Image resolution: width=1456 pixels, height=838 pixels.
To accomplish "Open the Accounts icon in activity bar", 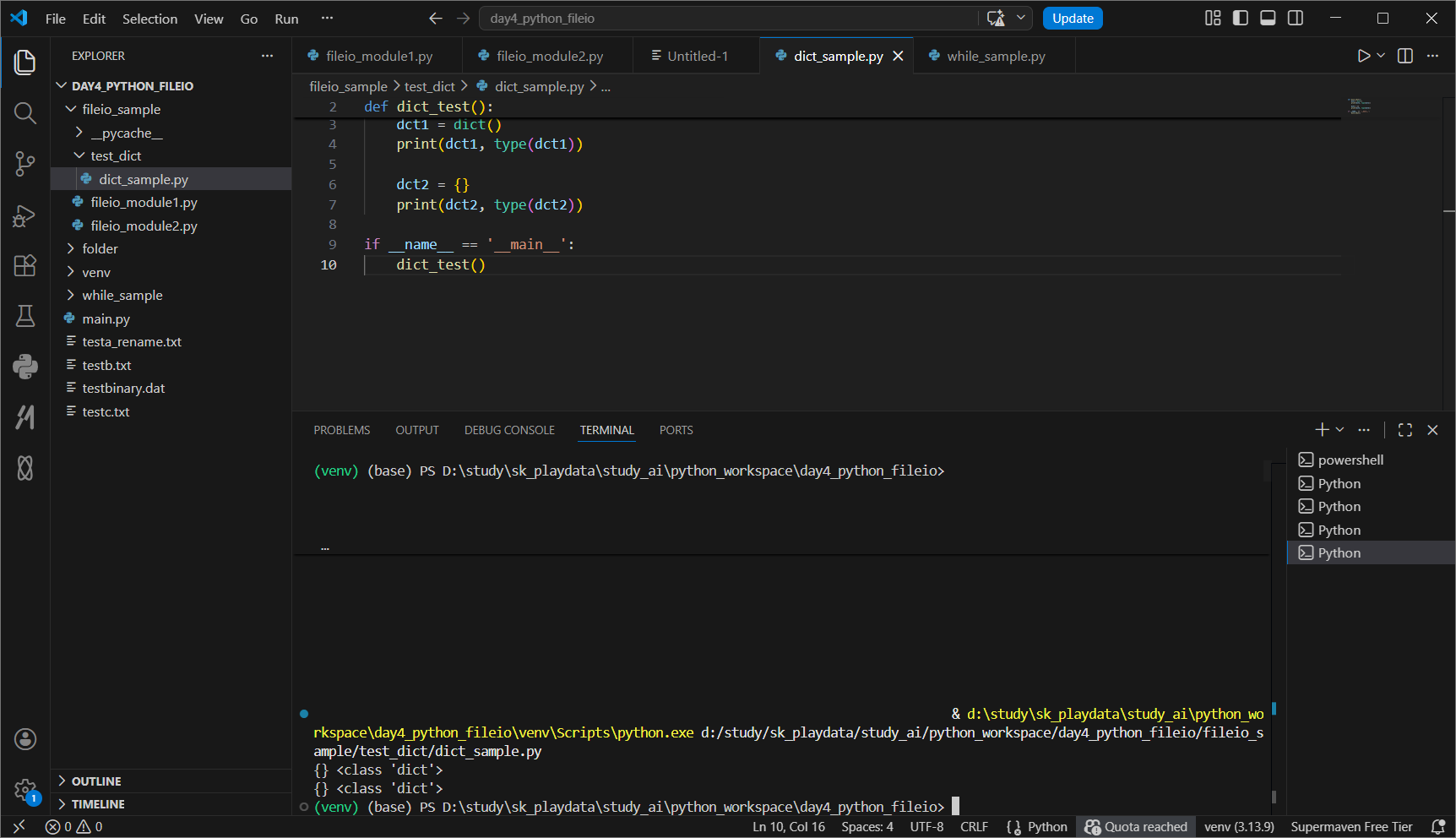I will (x=25, y=739).
